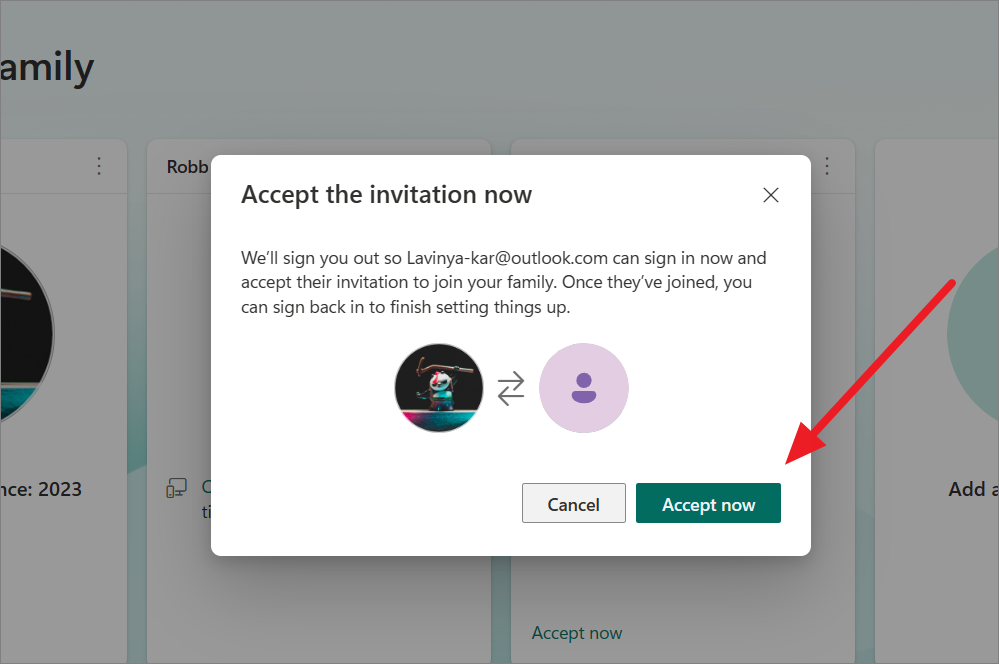Select the panda avatar in the dialog
999x664 pixels.
[438, 387]
